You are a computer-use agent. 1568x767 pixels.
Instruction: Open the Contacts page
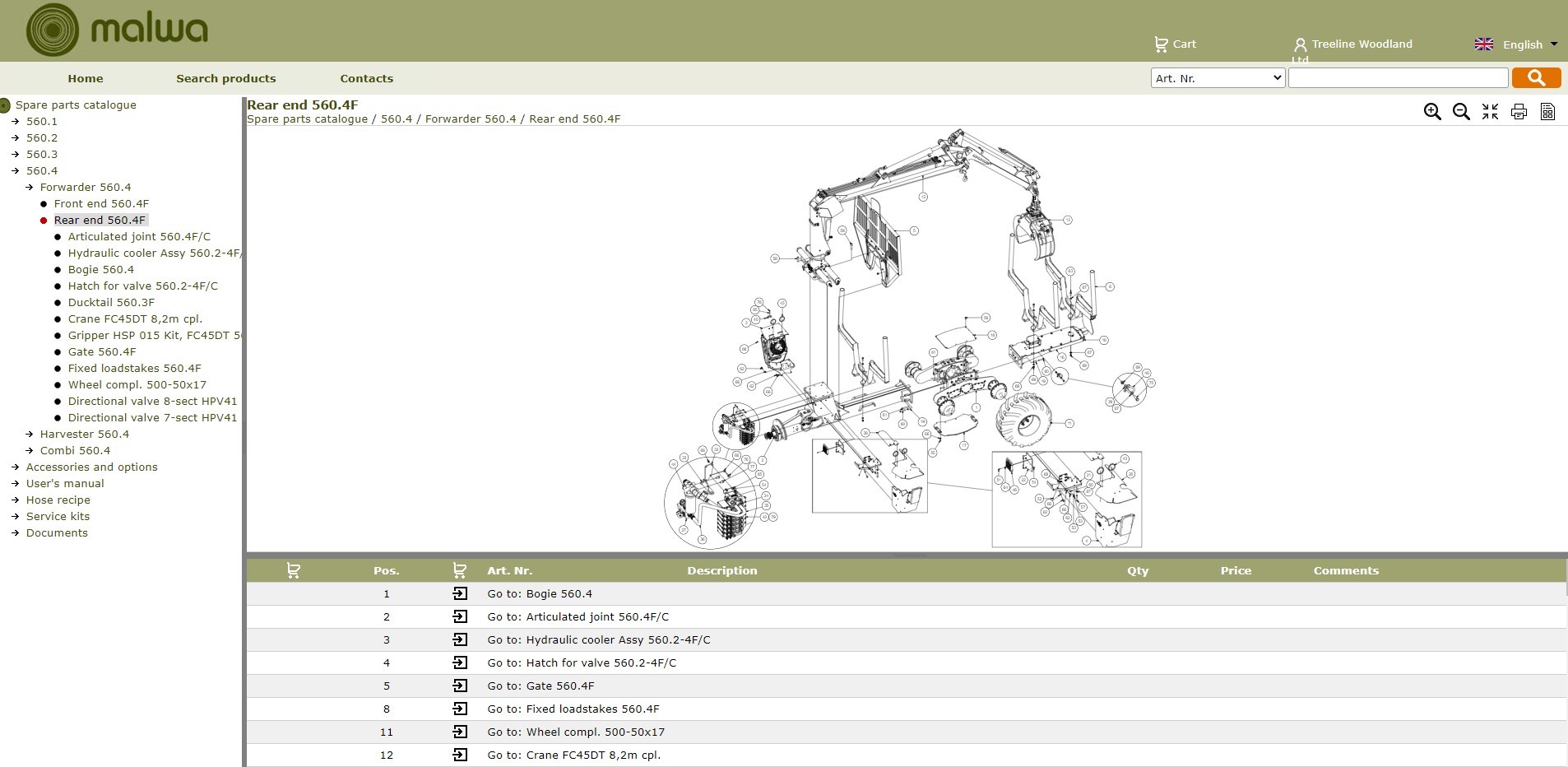[x=366, y=78]
